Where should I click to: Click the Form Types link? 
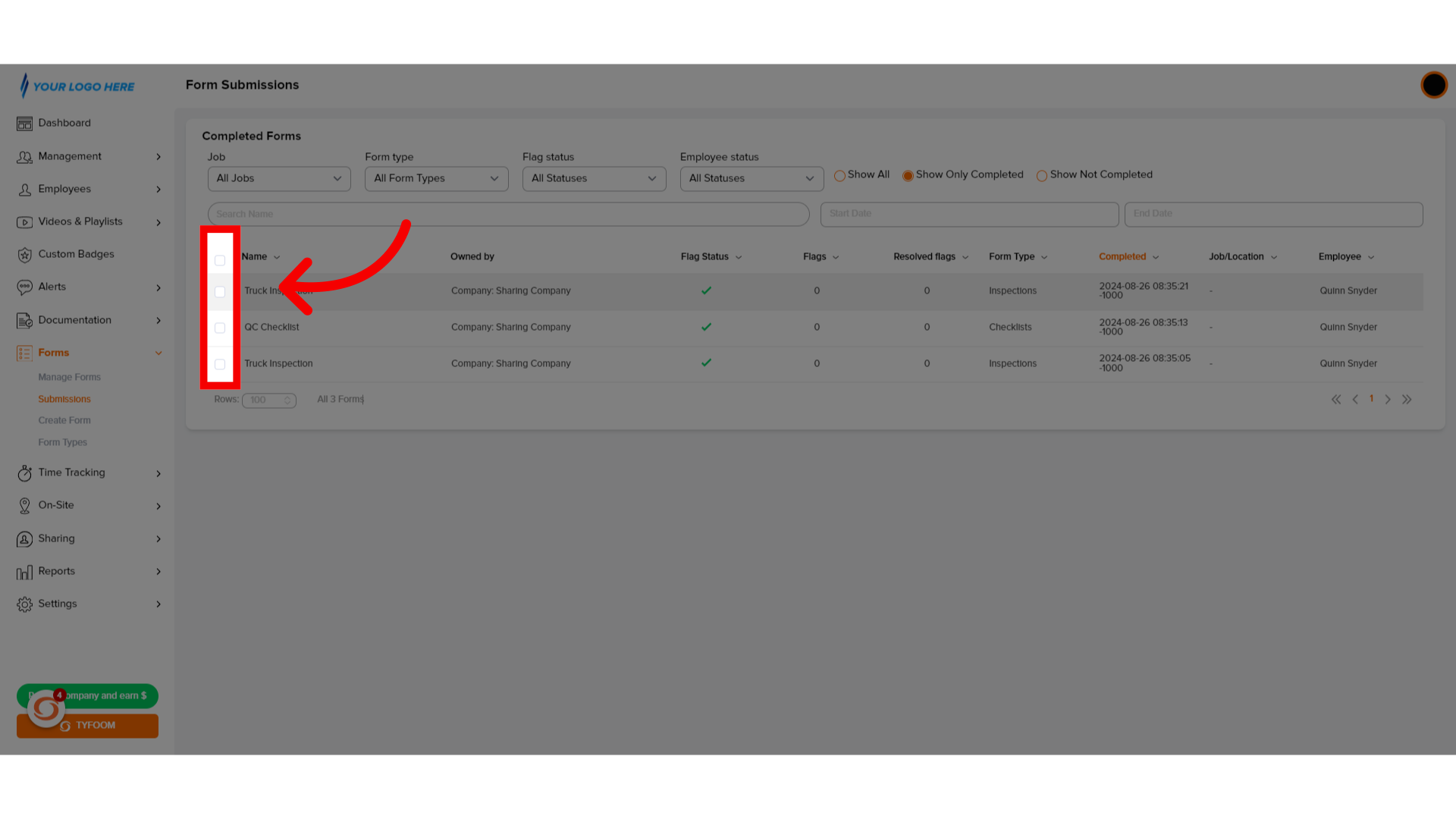(x=62, y=441)
